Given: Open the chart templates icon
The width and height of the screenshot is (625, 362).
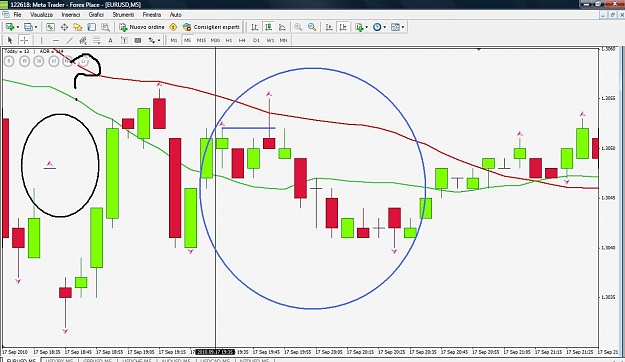Looking at the screenshot, I should (395, 27).
